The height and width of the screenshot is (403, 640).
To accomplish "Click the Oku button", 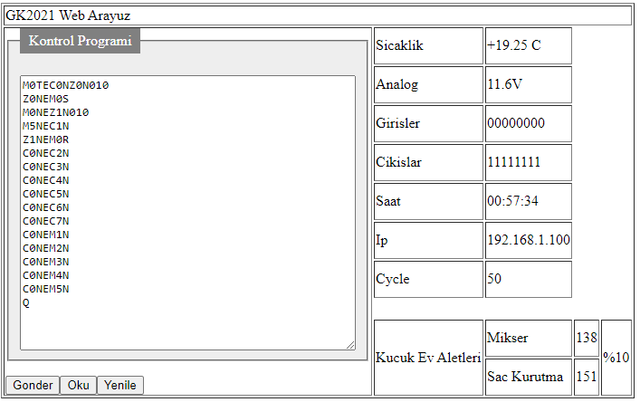I will point(78,385).
